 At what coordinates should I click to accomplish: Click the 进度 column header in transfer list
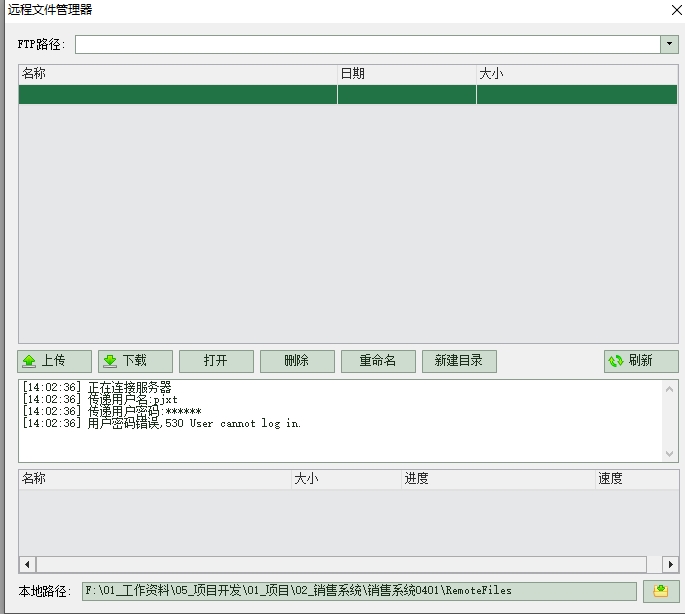pyautogui.click(x=497, y=479)
